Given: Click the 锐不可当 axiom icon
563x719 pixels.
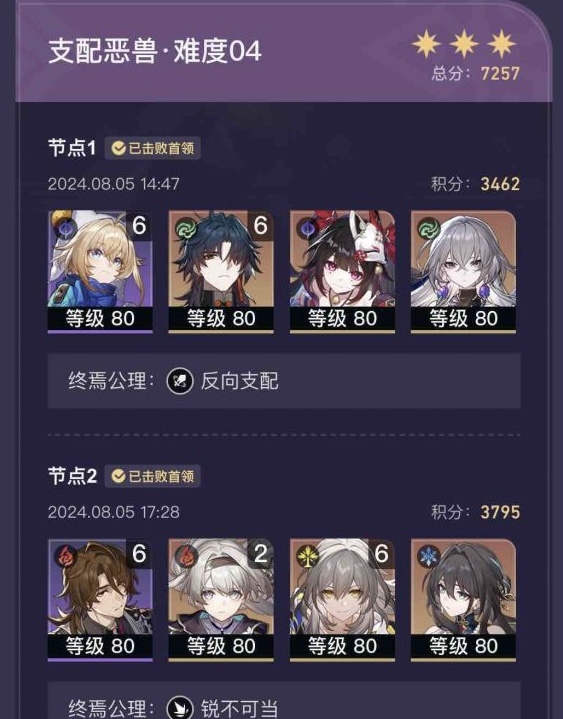Looking at the screenshot, I should [x=180, y=708].
